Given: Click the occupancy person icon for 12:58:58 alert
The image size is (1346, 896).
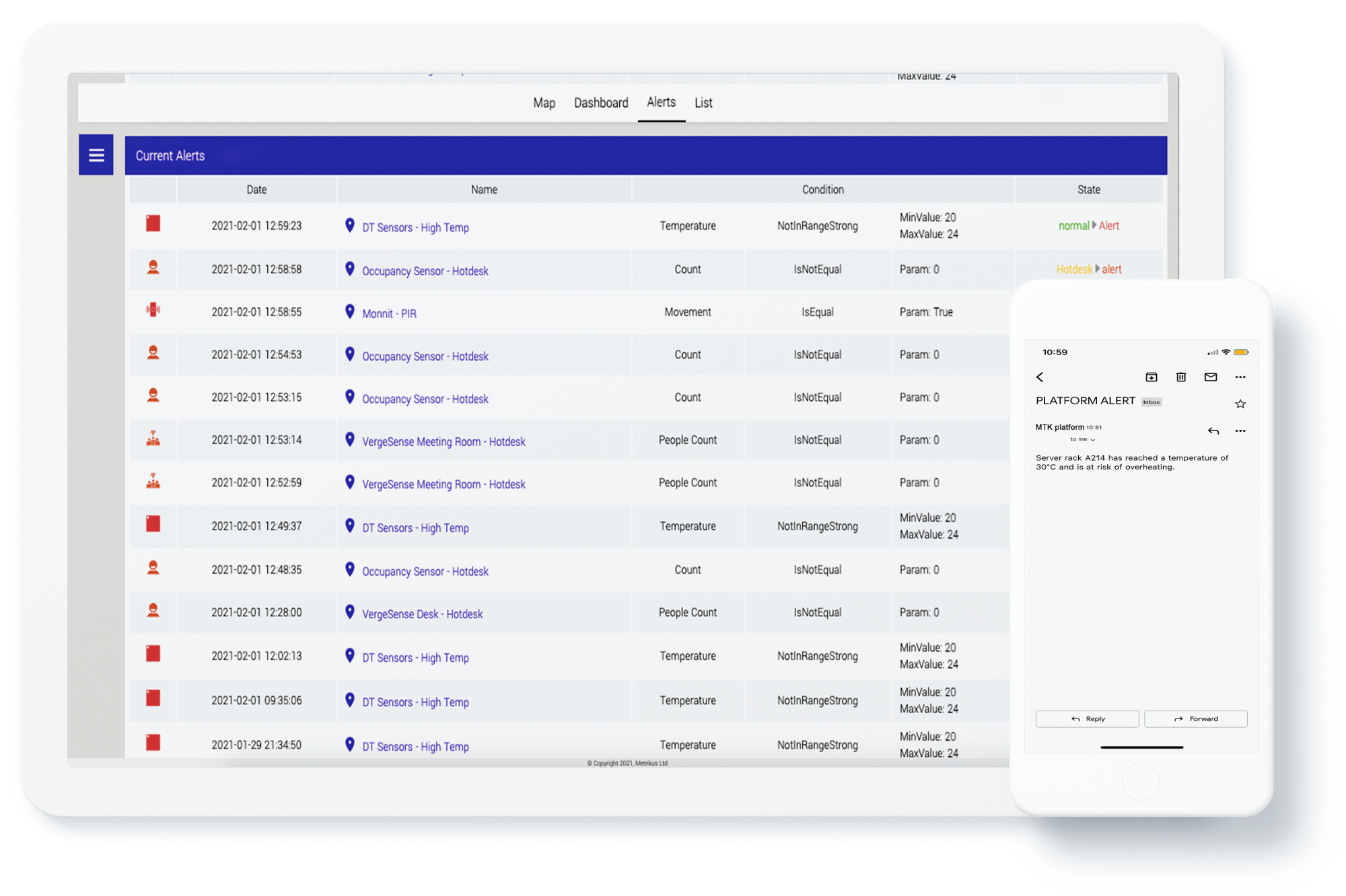Looking at the screenshot, I should pyautogui.click(x=153, y=267).
